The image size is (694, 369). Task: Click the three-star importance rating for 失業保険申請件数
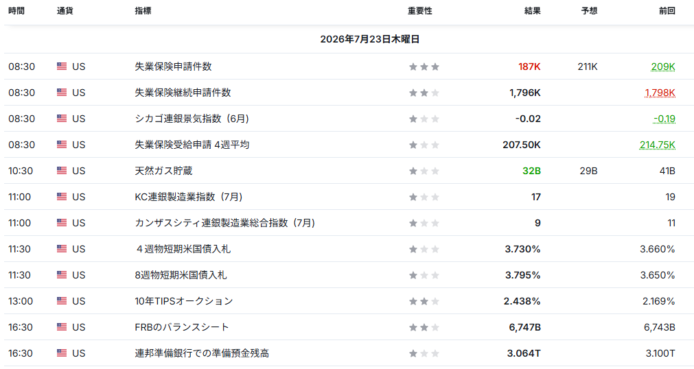click(424, 67)
